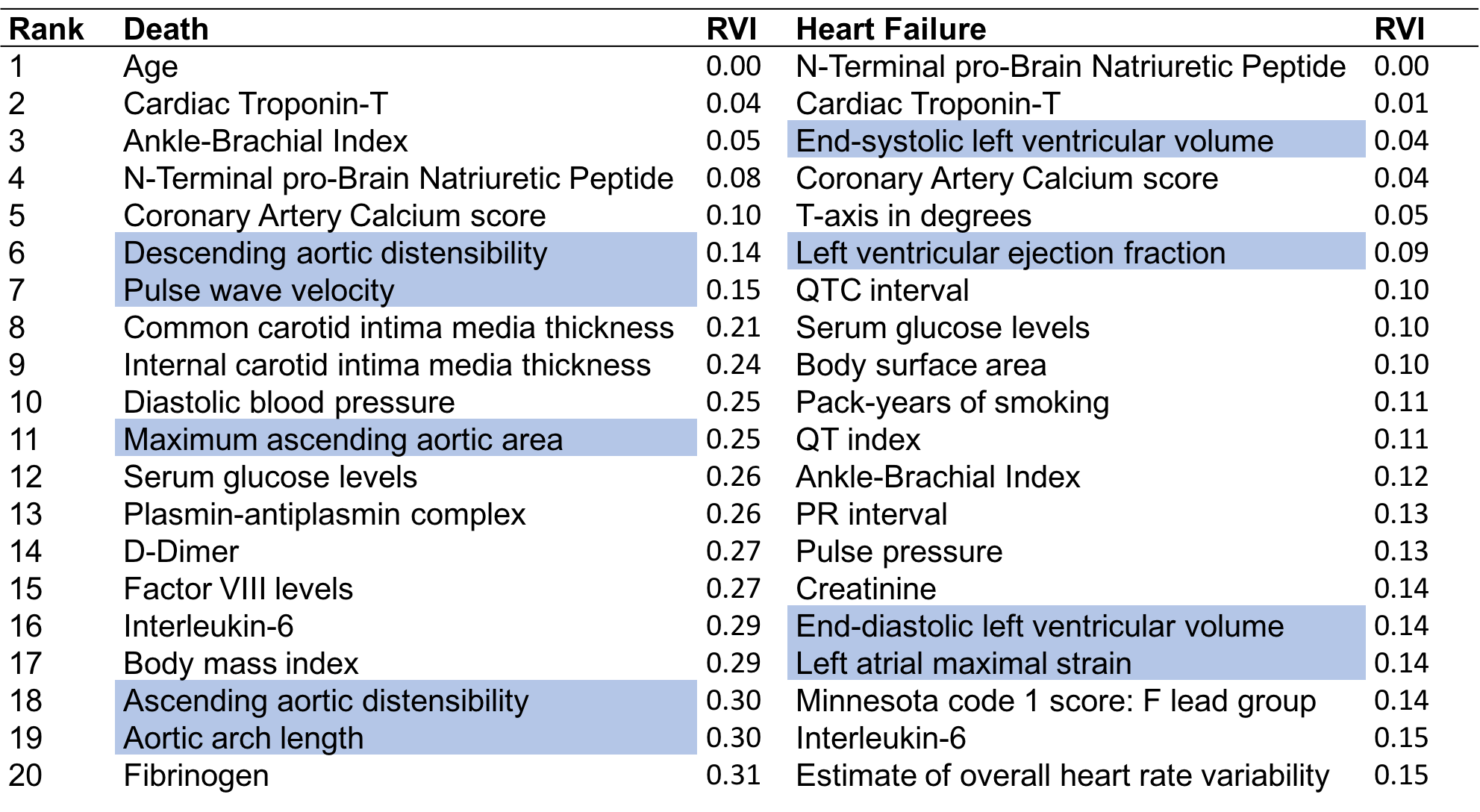This screenshot has height=812, width=1480.
Task: Select the End-diastolic left ventricular volume cell
Action: tap(1040, 626)
